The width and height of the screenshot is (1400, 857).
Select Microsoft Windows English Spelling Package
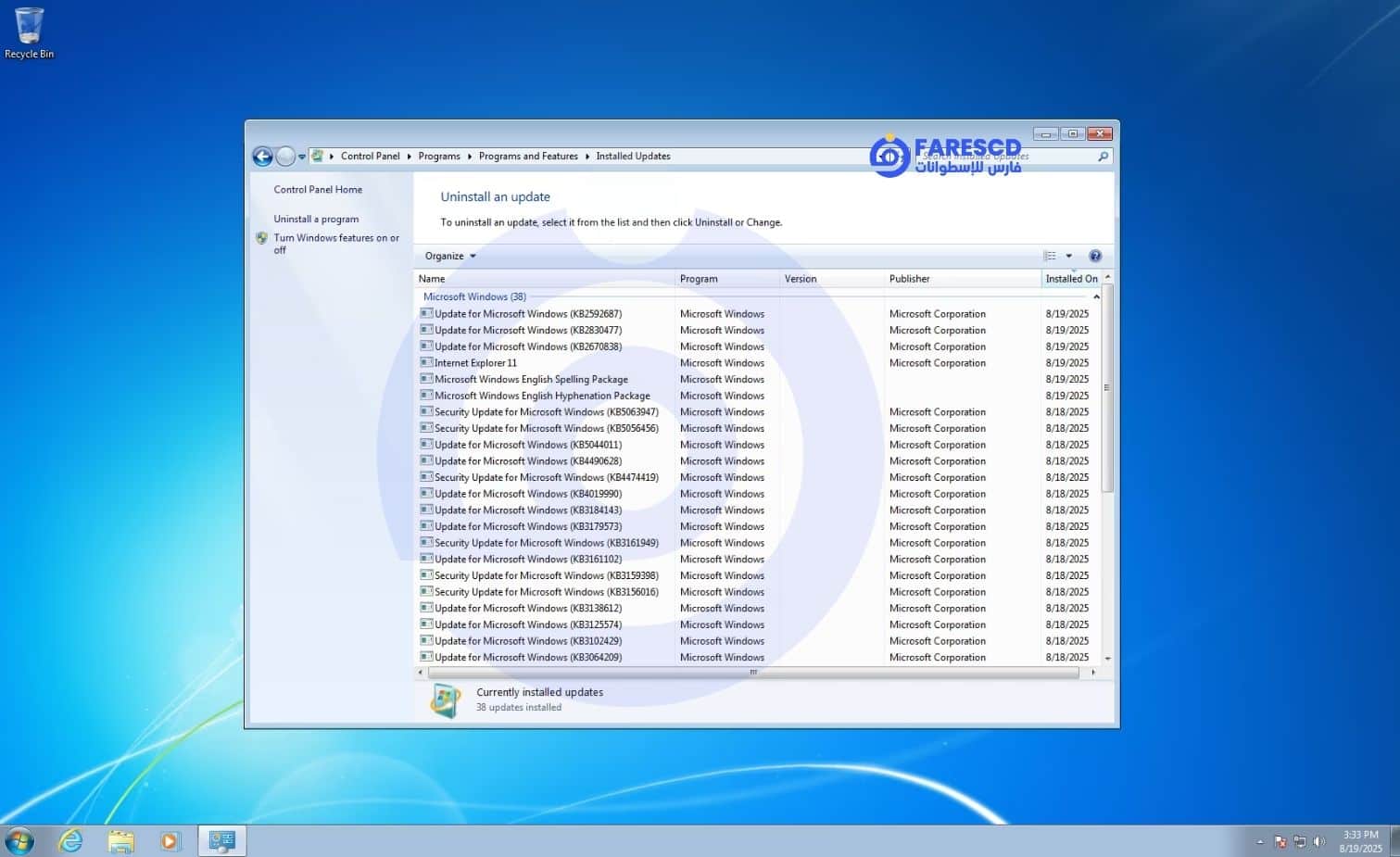pyautogui.click(x=757, y=379)
